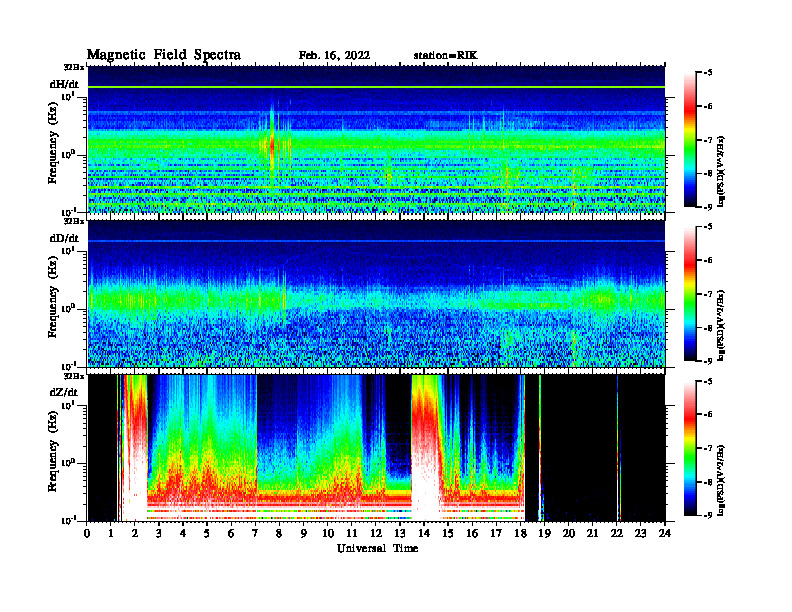Image resolution: width=792 pixels, height=612 pixels.
Task: Click the -6 value on dD/dt color bar
Action: tap(709, 261)
